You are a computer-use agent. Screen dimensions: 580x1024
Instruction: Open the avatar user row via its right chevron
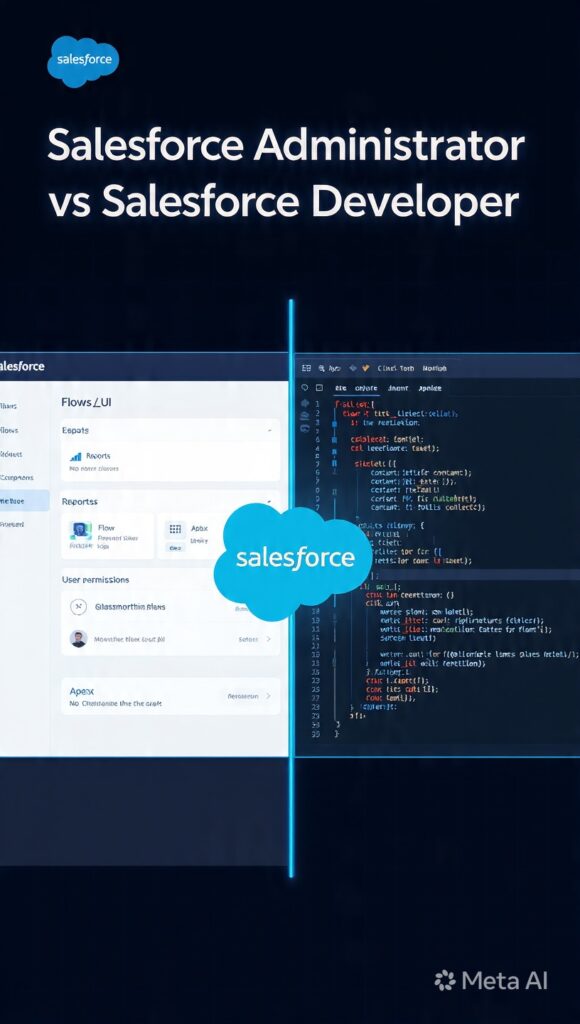pos(268,639)
